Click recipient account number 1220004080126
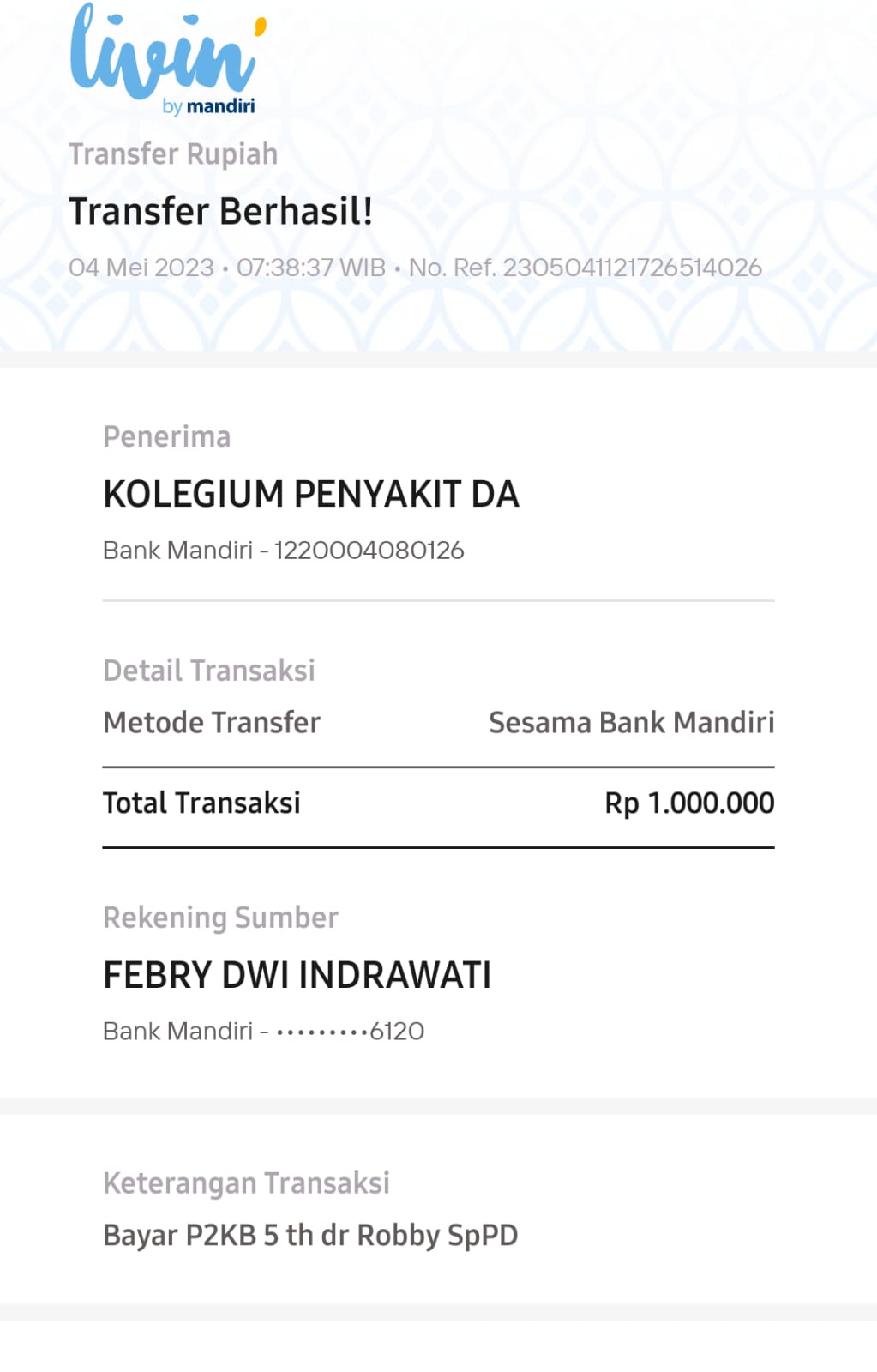877x1372 pixels. point(369,551)
